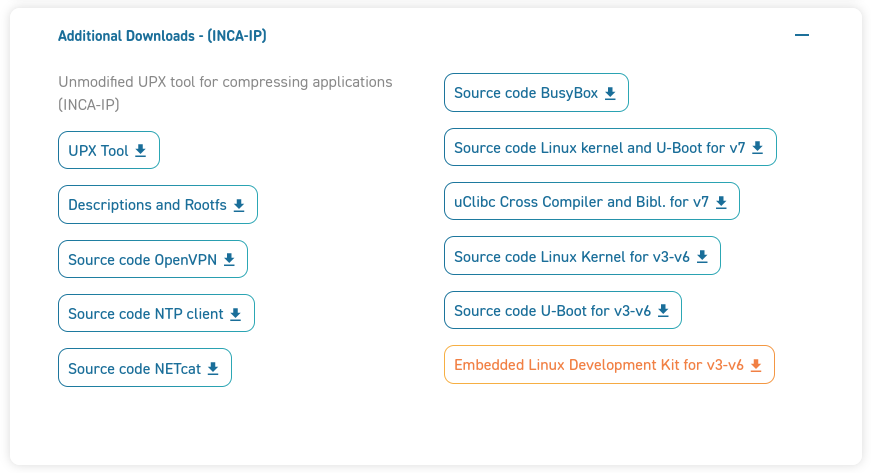
Task: Download uClibc Cross Compiler and Bibl. for v7
Action: pyautogui.click(x=591, y=202)
